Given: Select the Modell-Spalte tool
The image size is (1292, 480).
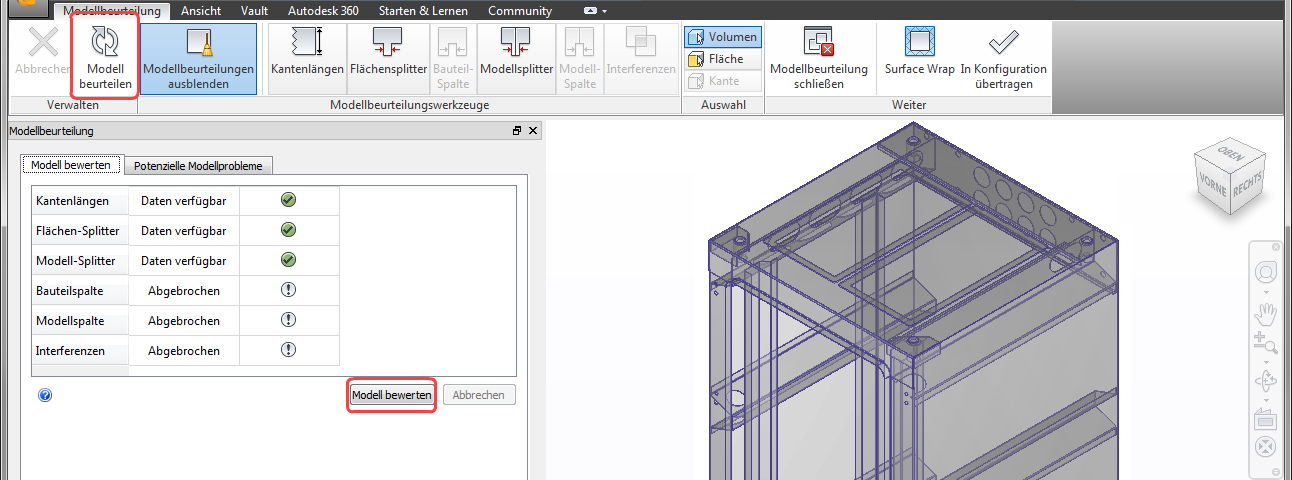Looking at the screenshot, I should click(x=579, y=58).
